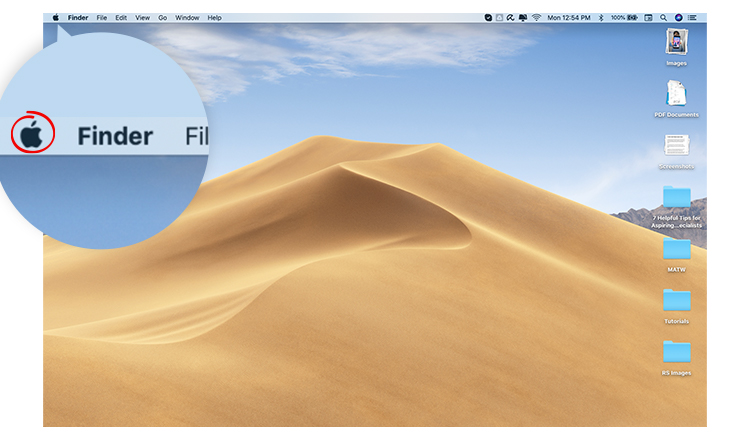This screenshot has height=440, width=750.
Task: Click the Mon 12:54 PM clock
Action: (x=569, y=18)
